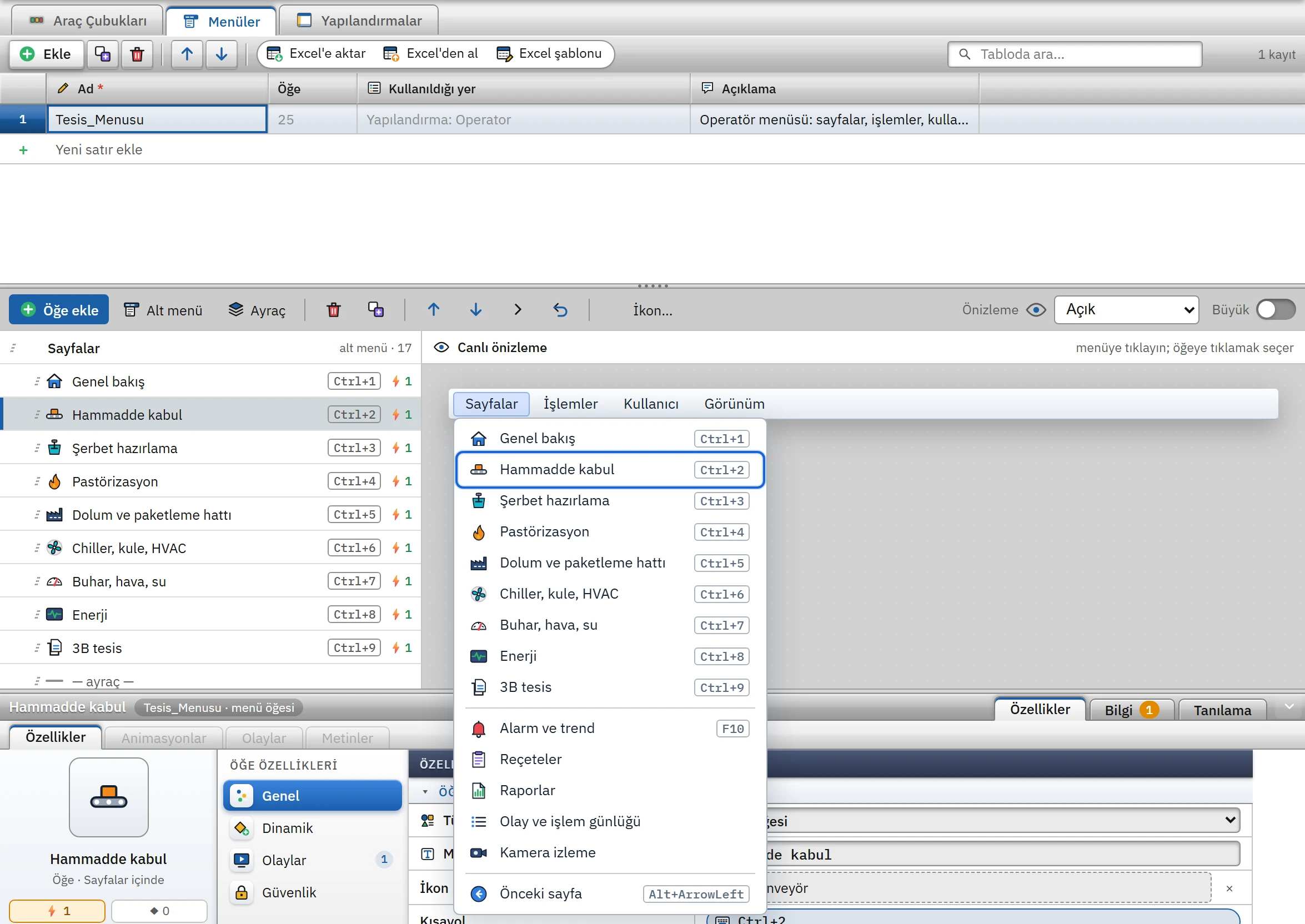Select Güvenlik in Öğe Özellikleri list

click(312, 893)
